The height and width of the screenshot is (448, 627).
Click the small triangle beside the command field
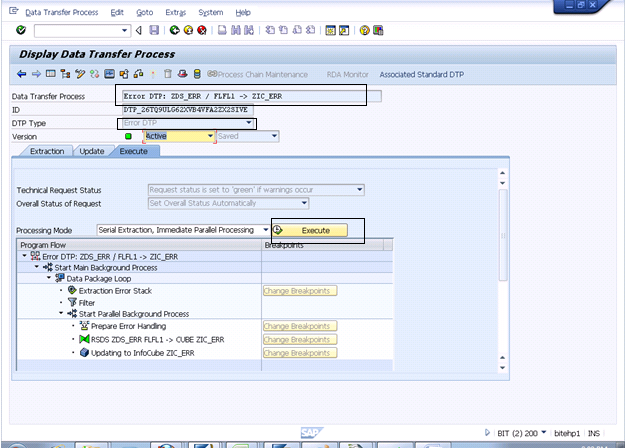139,30
